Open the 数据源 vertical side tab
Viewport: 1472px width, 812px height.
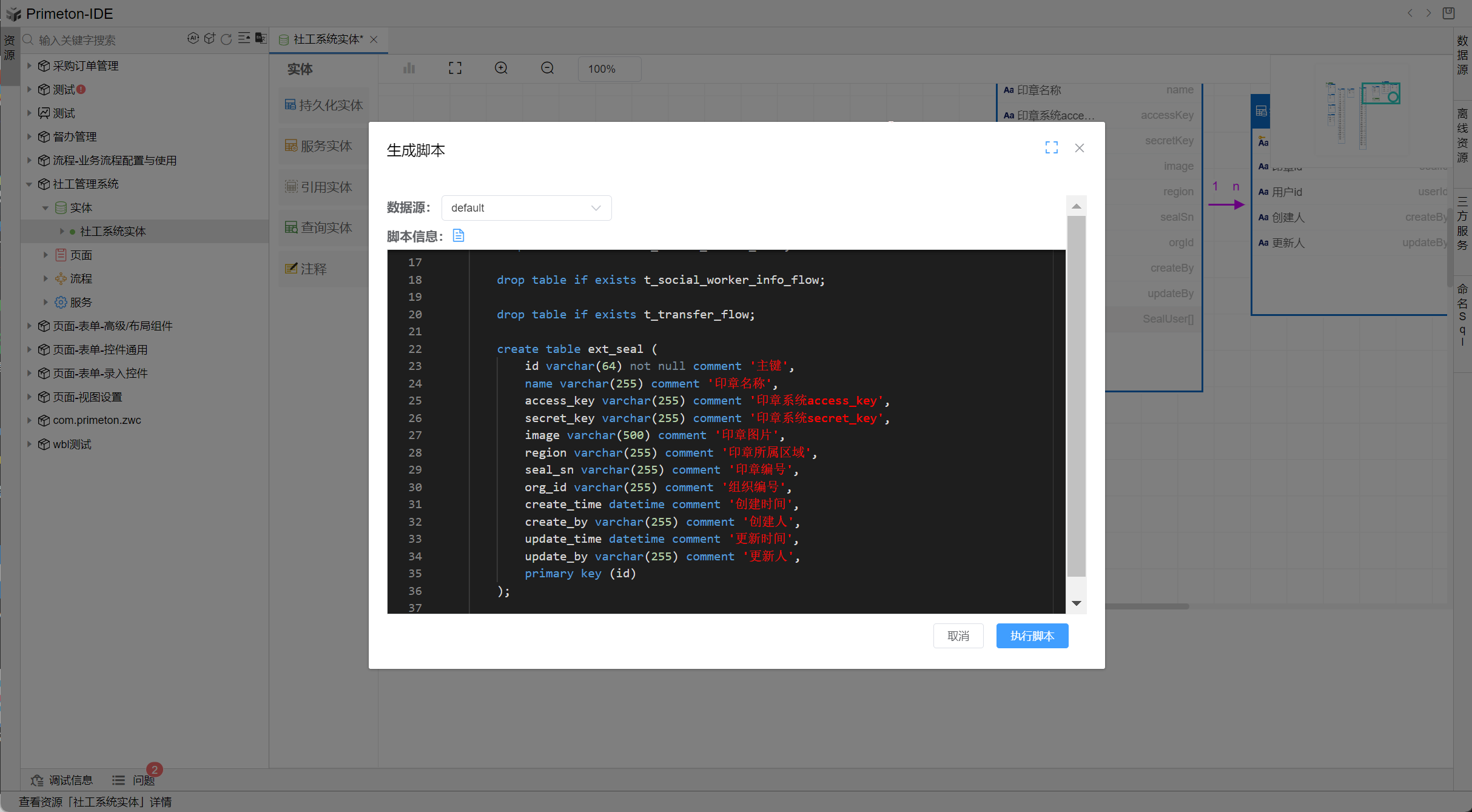click(x=1462, y=55)
